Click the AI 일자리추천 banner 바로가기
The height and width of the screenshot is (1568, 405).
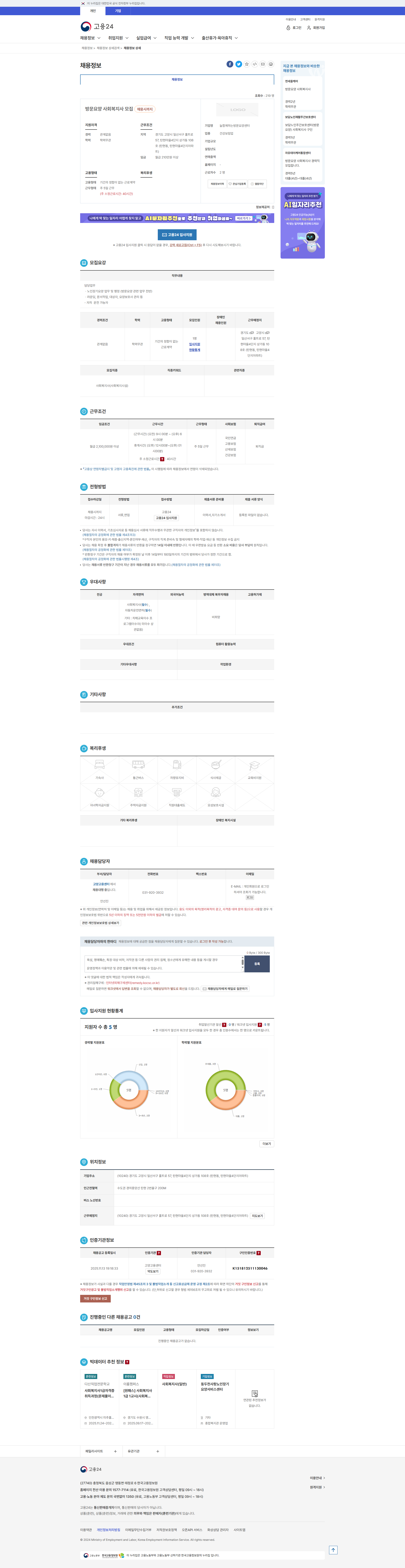click(244, 218)
